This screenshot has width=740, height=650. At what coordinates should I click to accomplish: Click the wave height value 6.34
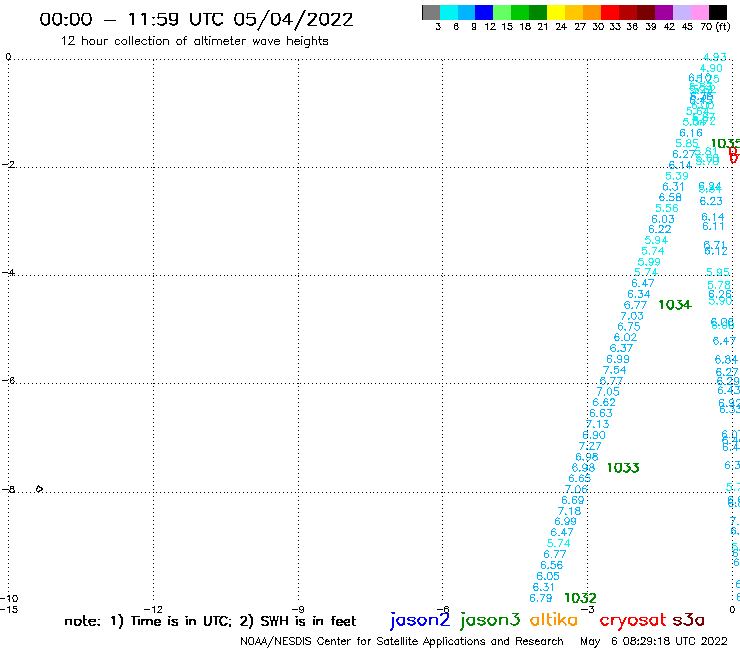point(639,294)
